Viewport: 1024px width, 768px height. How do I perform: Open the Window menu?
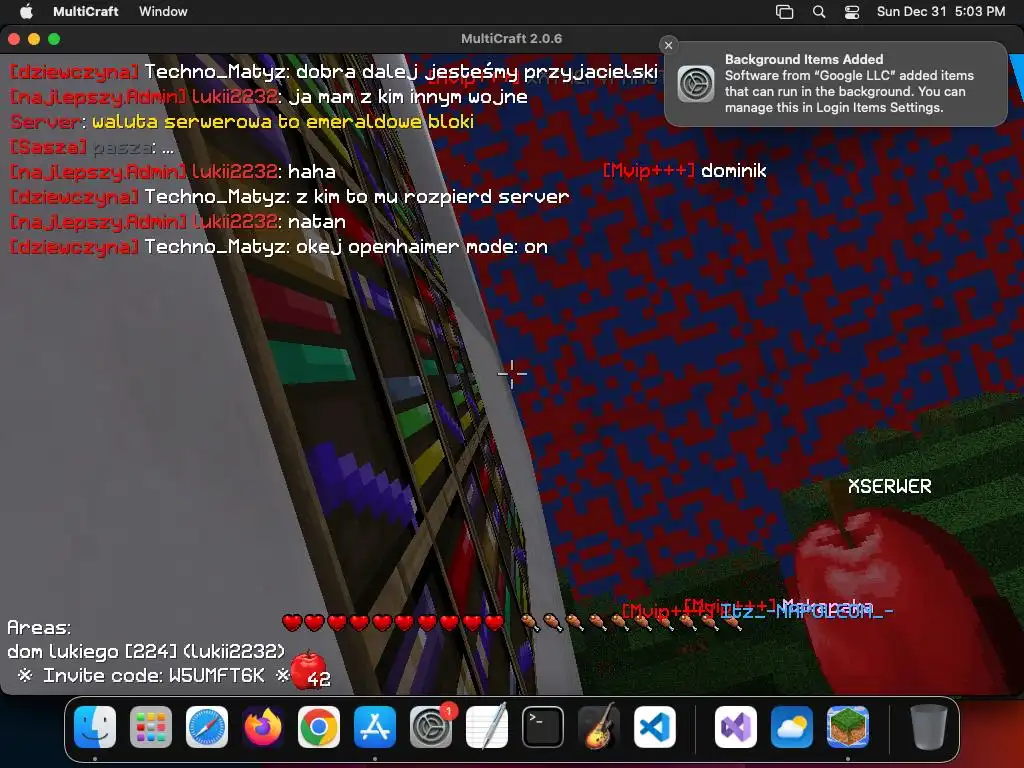(x=163, y=11)
